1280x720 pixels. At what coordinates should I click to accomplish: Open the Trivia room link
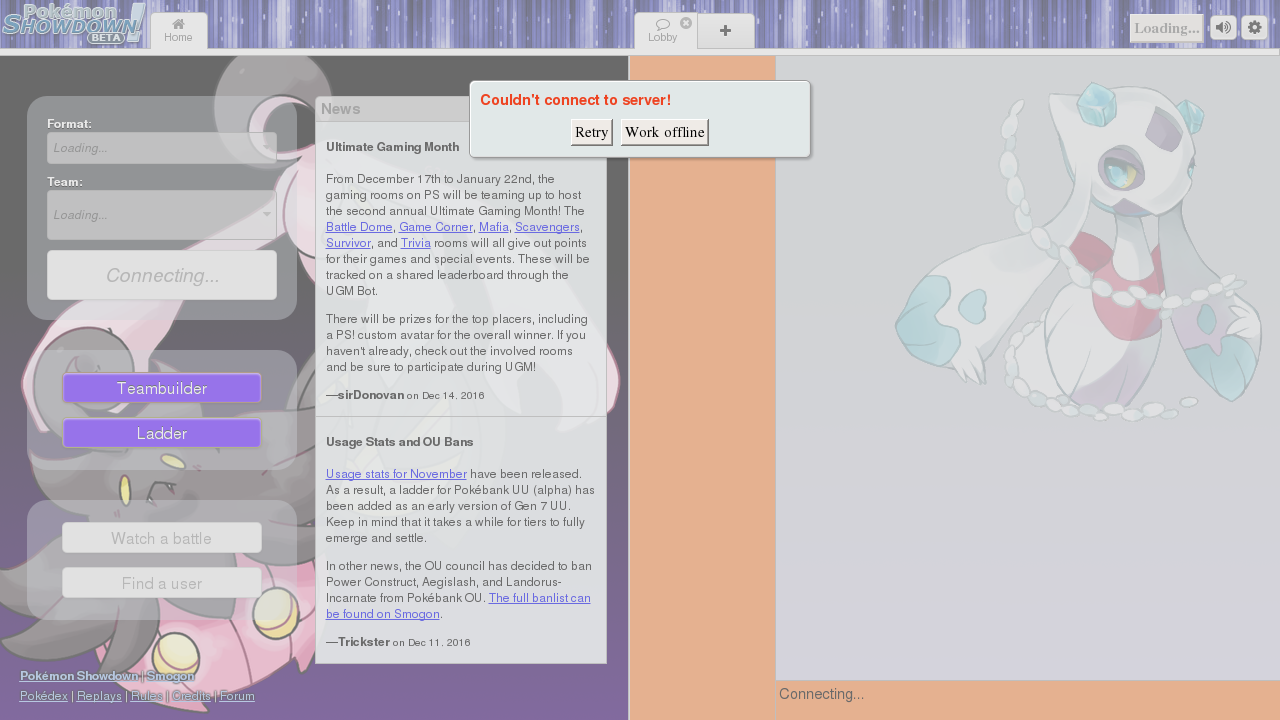(x=414, y=243)
